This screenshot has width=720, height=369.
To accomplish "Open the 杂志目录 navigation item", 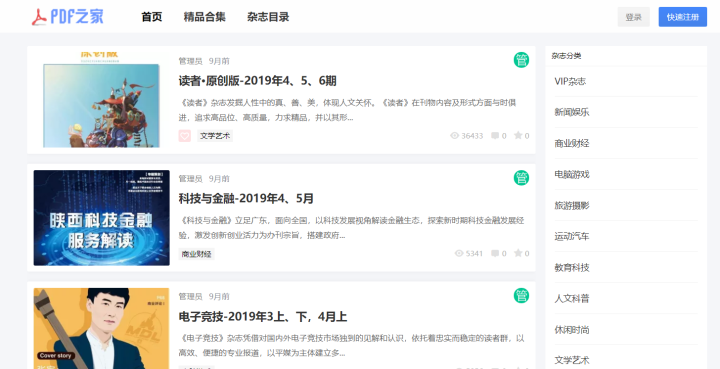I will coord(268,17).
